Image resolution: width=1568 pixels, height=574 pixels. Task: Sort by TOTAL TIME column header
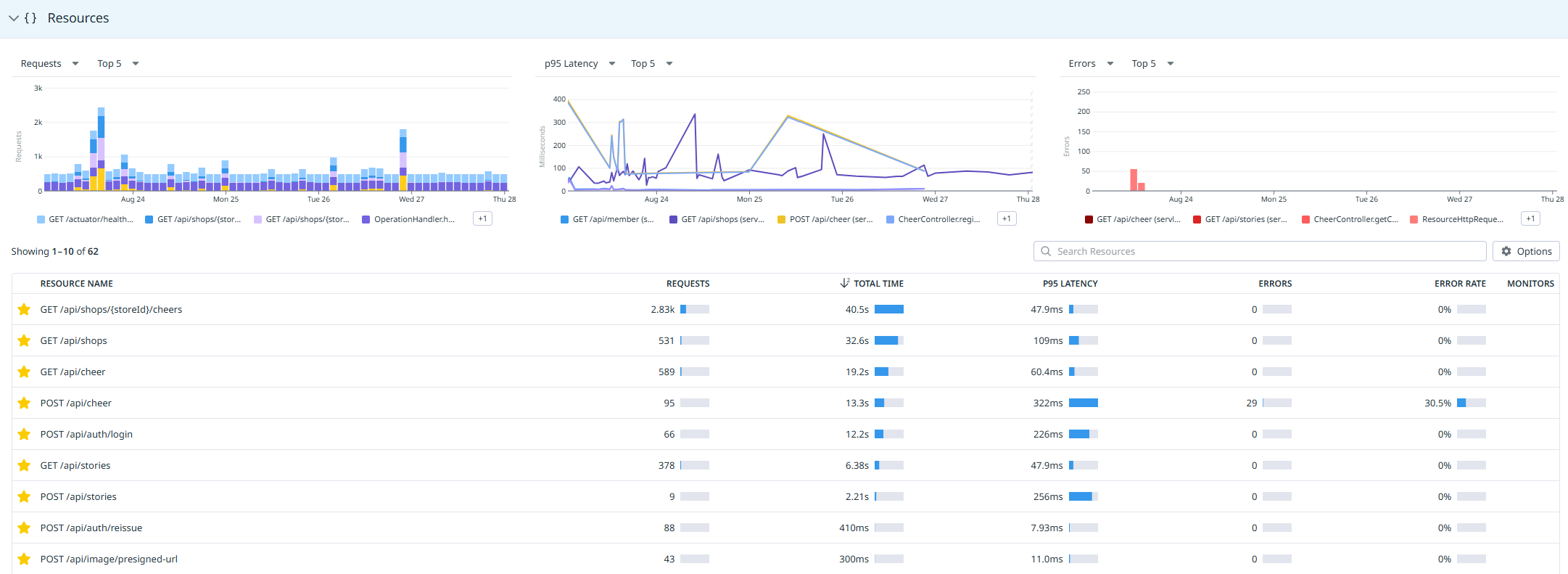point(878,284)
